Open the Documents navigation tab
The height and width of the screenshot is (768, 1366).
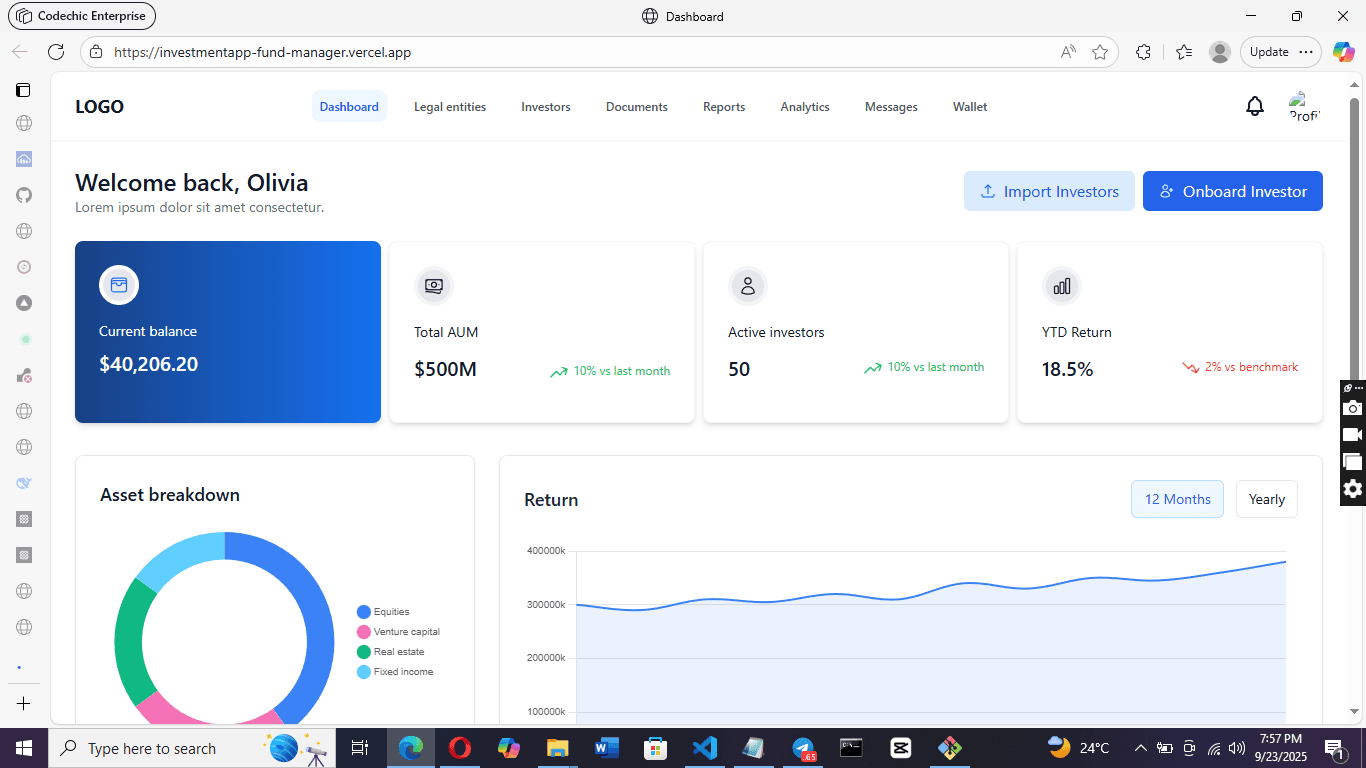pos(637,106)
